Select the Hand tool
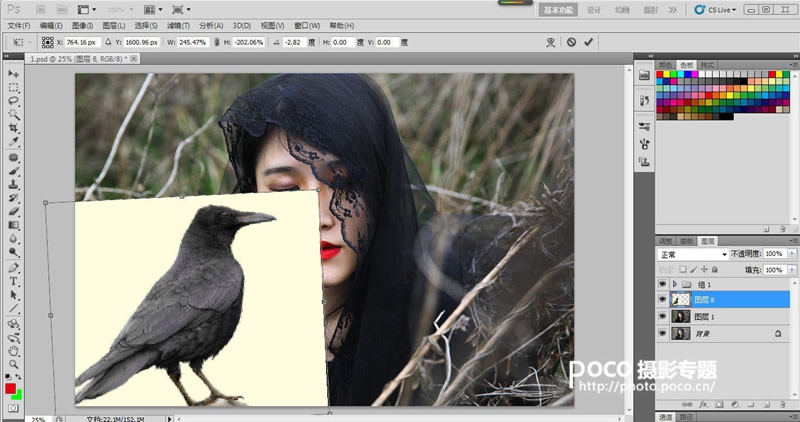This screenshot has width=800, height=422. click(x=13, y=351)
